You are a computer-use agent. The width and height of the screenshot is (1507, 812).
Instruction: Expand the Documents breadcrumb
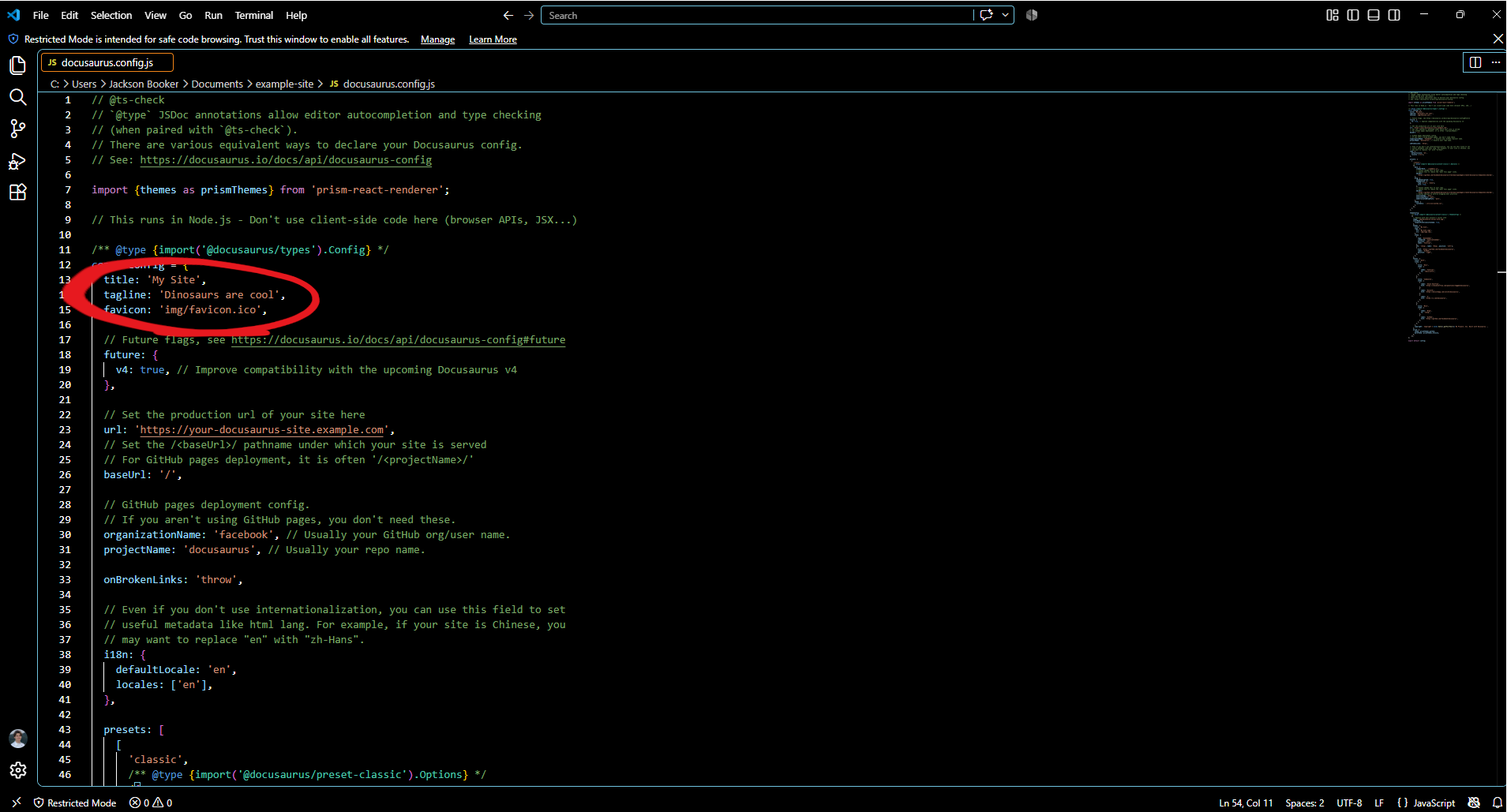(217, 84)
